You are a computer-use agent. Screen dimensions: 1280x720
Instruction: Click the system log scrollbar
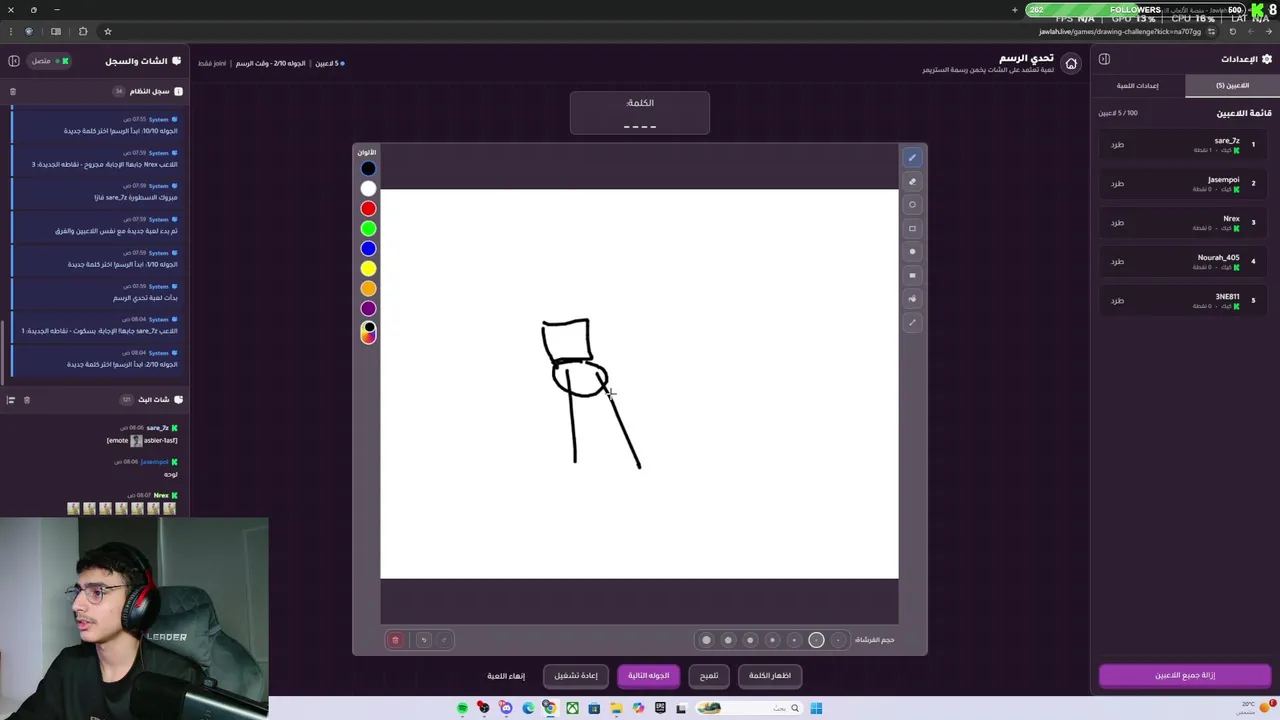3,350
